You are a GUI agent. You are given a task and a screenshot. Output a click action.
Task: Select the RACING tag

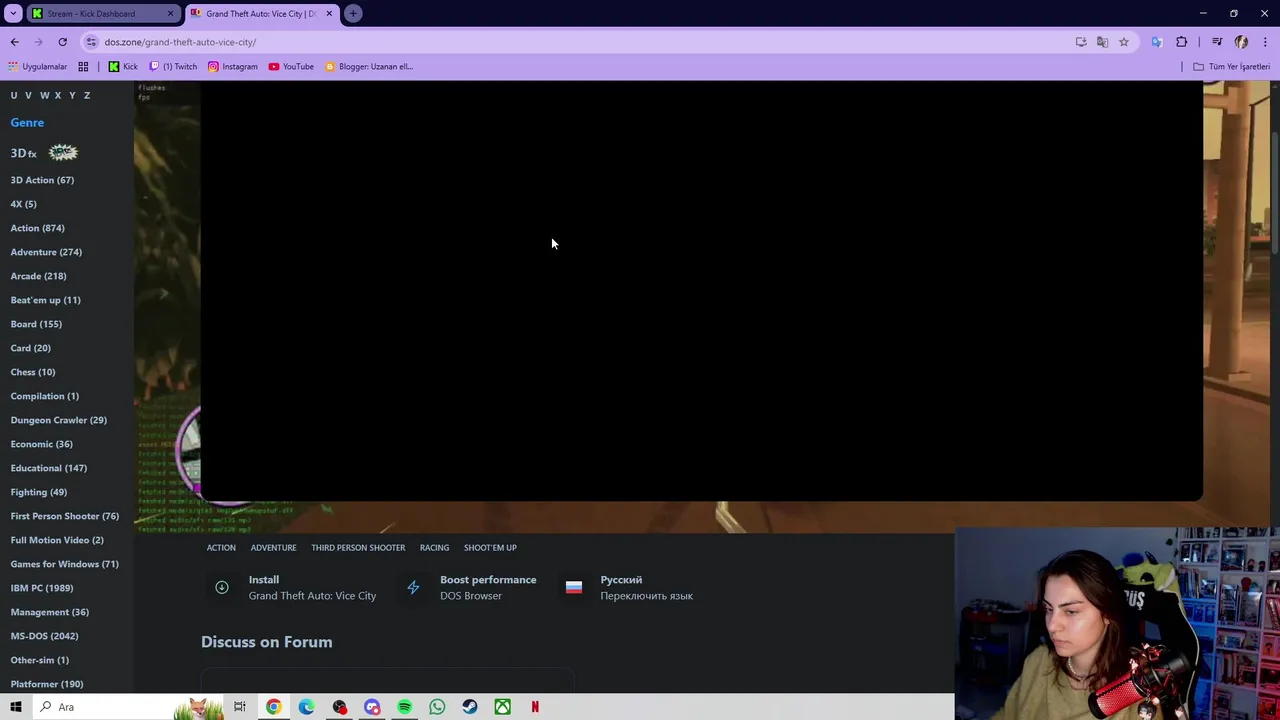(x=434, y=548)
